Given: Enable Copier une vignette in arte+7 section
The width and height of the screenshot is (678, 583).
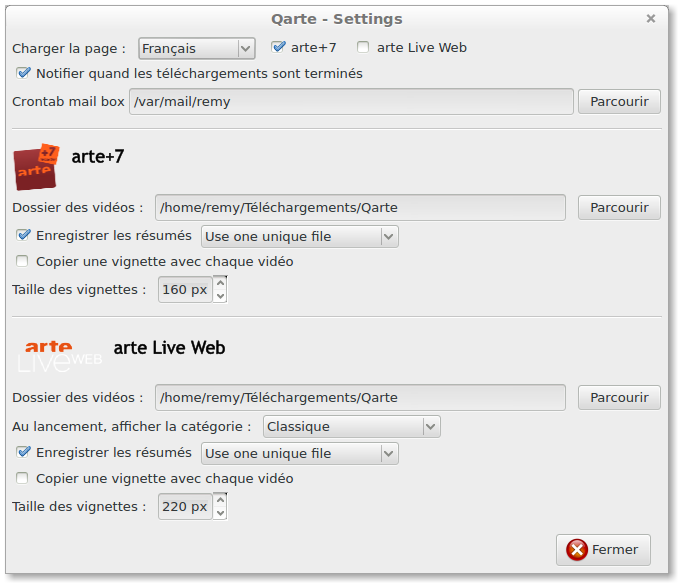Looking at the screenshot, I should click(x=22, y=261).
